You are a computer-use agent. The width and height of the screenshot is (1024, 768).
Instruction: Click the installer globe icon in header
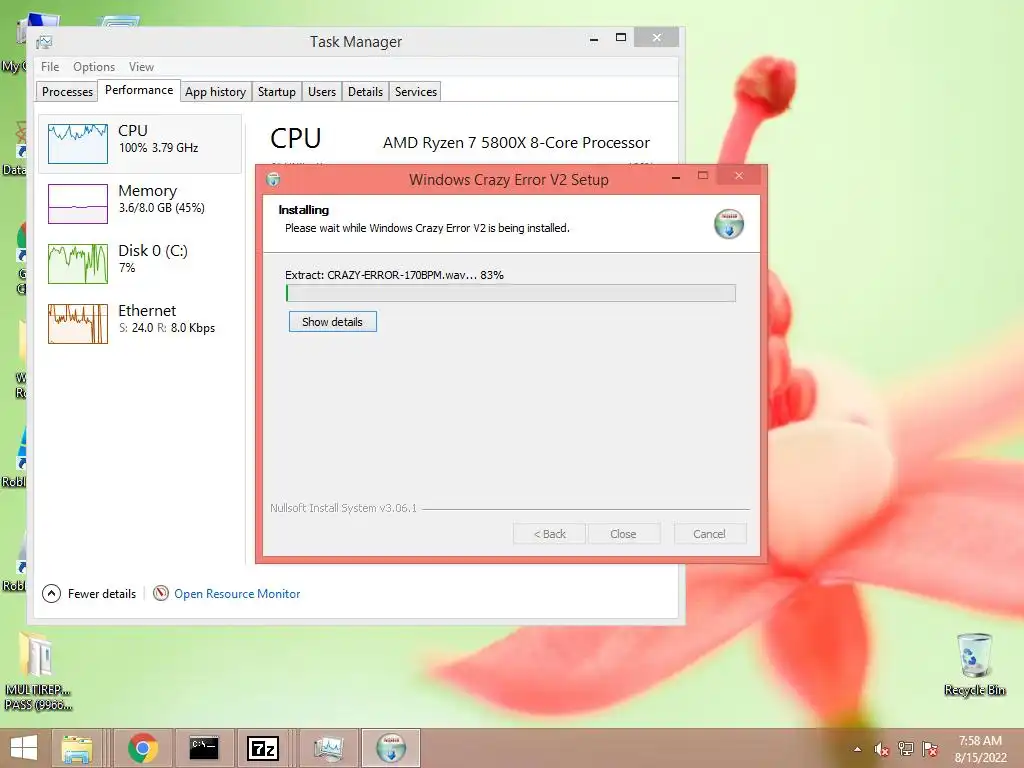point(729,224)
